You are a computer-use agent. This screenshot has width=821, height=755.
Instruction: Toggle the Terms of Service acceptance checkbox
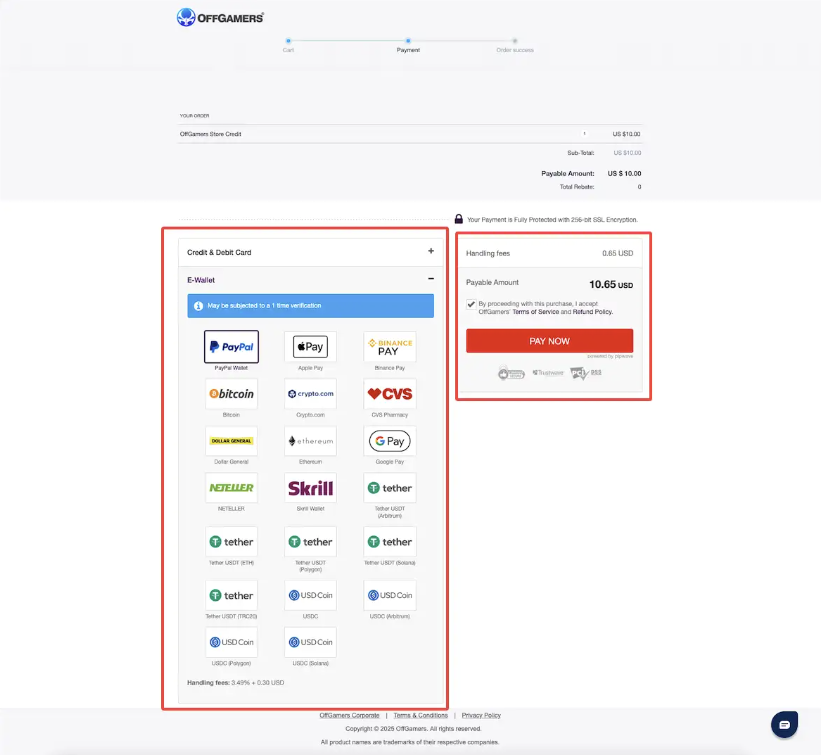pyautogui.click(x=471, y=304)
